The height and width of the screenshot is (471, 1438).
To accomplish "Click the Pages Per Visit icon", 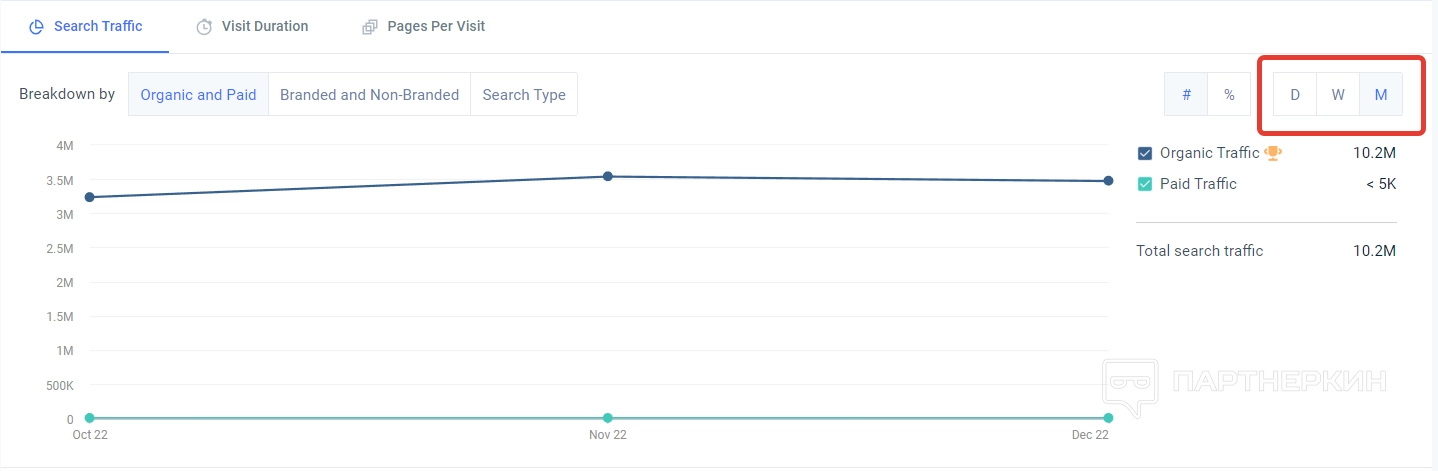I will tap(370, 27).
